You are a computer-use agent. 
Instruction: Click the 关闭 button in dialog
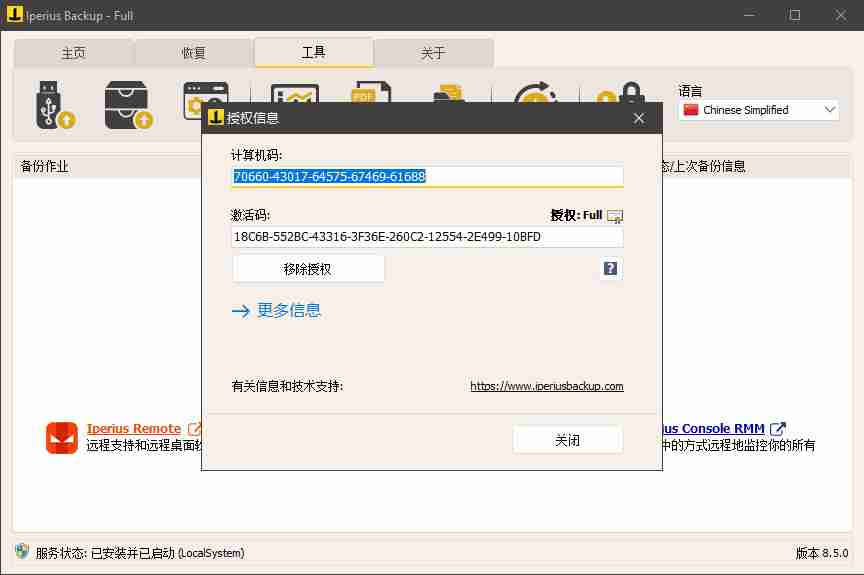click(x=568, y=440)
